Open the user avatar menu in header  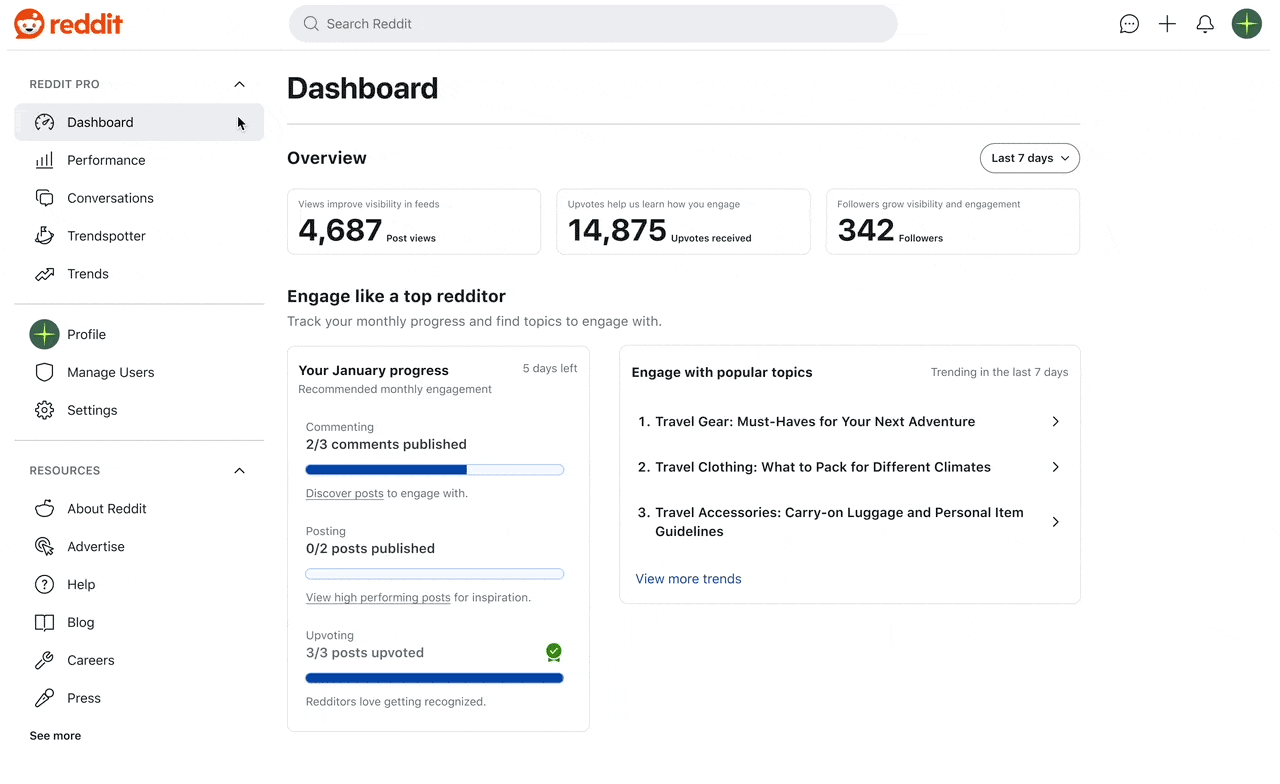click(1246, 24)
